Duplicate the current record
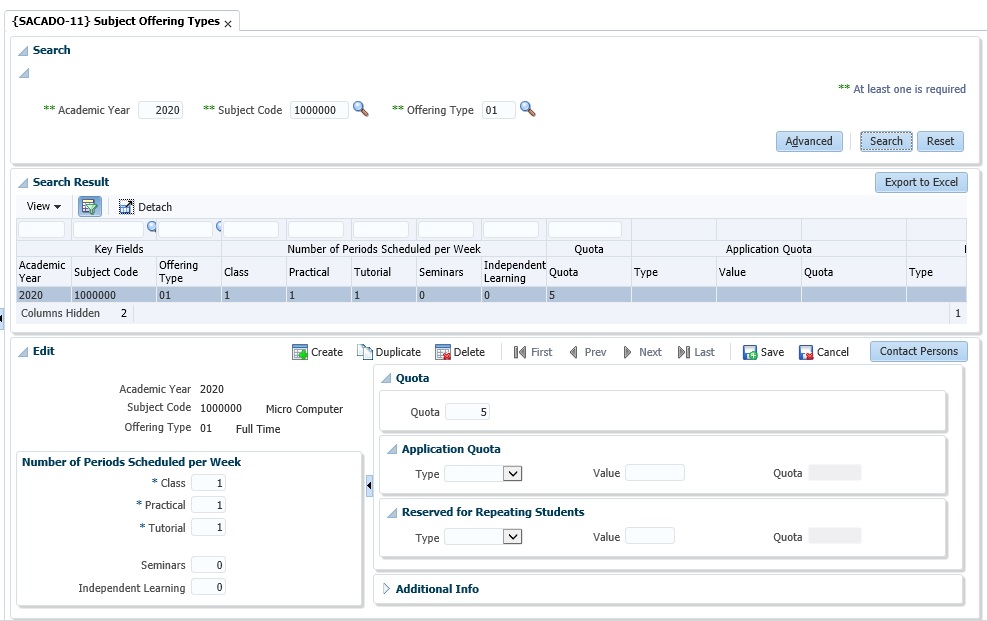987x621 pixels. pyautogui.click(x=389, y=352)
